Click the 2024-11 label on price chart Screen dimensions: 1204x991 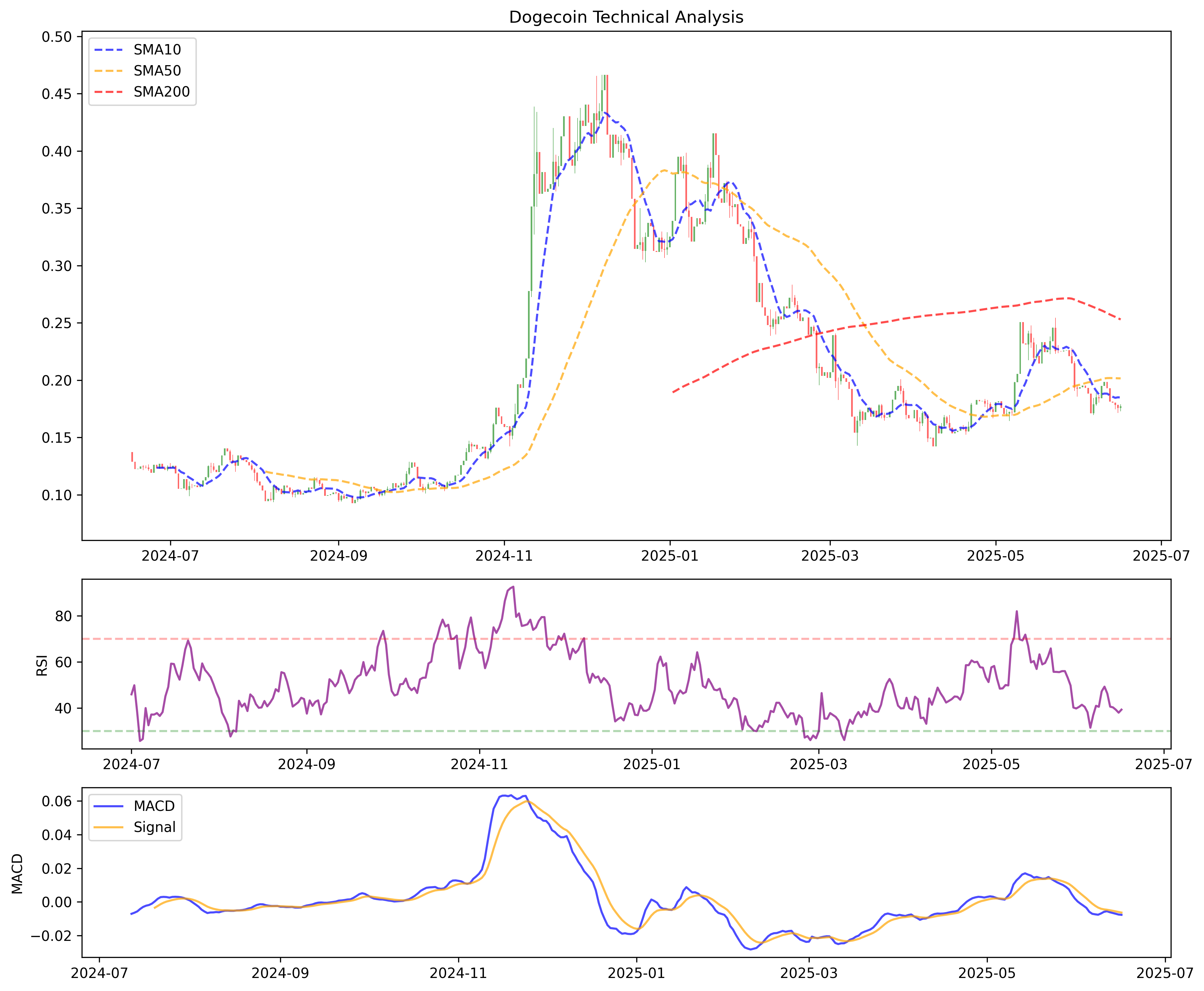point(504,556)
